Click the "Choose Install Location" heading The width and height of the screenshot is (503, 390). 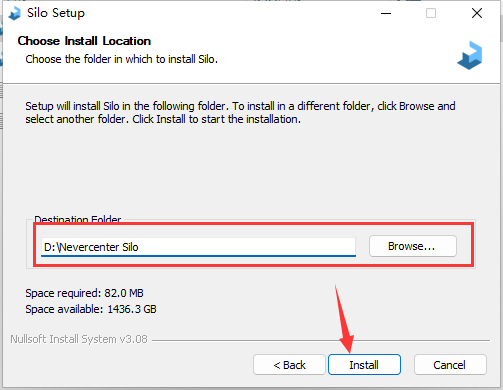click(x=84, y=41)
